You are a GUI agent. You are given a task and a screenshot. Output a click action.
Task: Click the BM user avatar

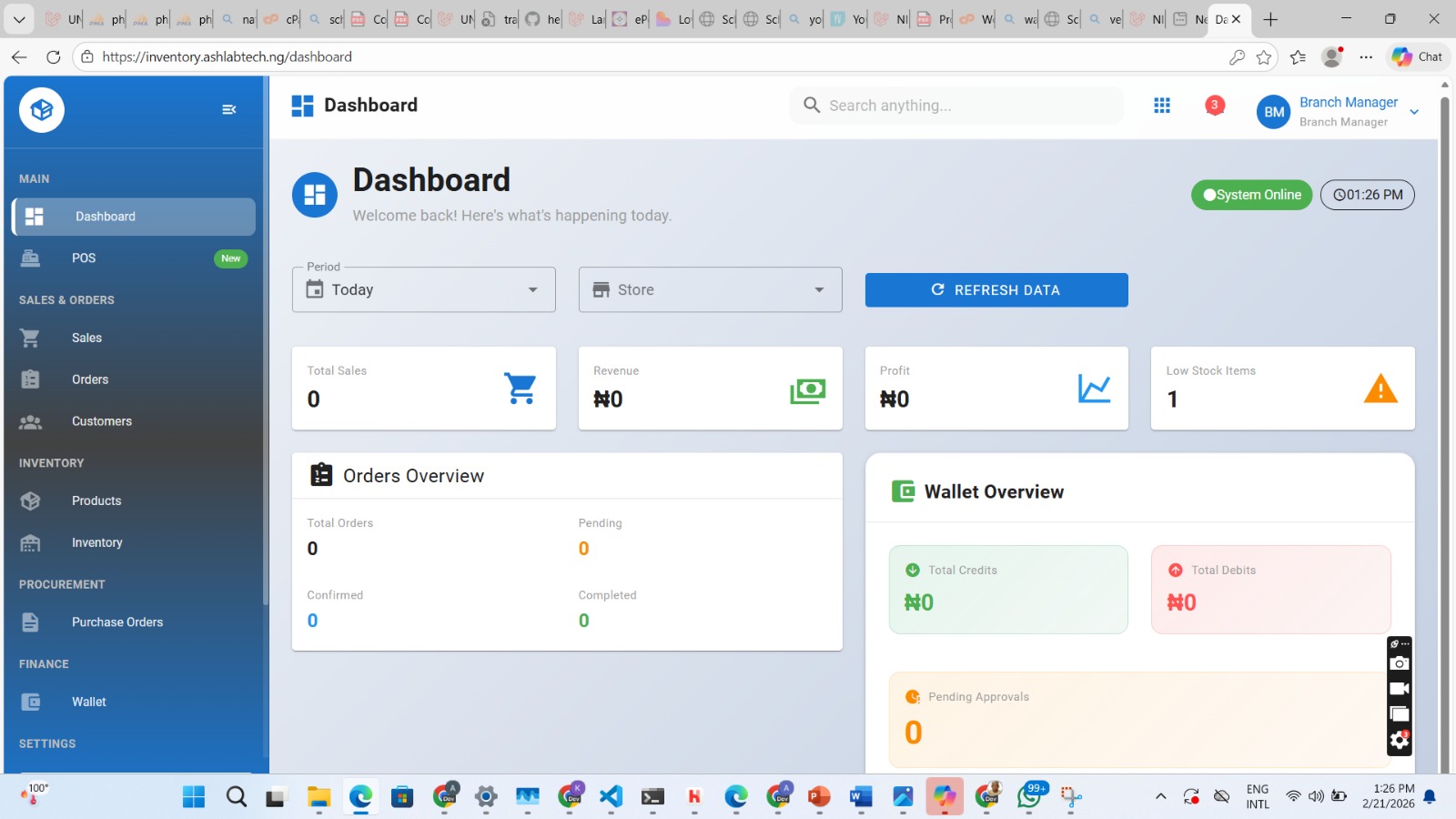pyautogui.click(x=1273, y=112)
